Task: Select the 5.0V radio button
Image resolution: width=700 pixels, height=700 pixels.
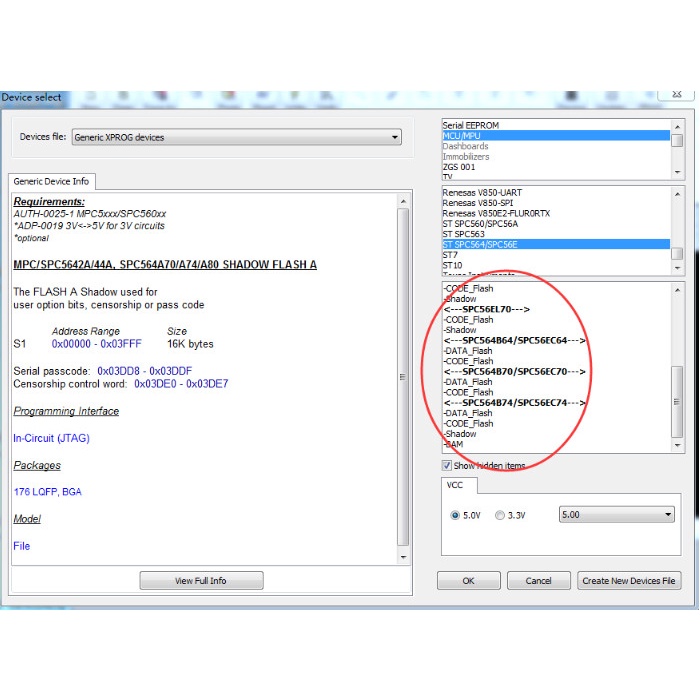Action: click(456, 515)
